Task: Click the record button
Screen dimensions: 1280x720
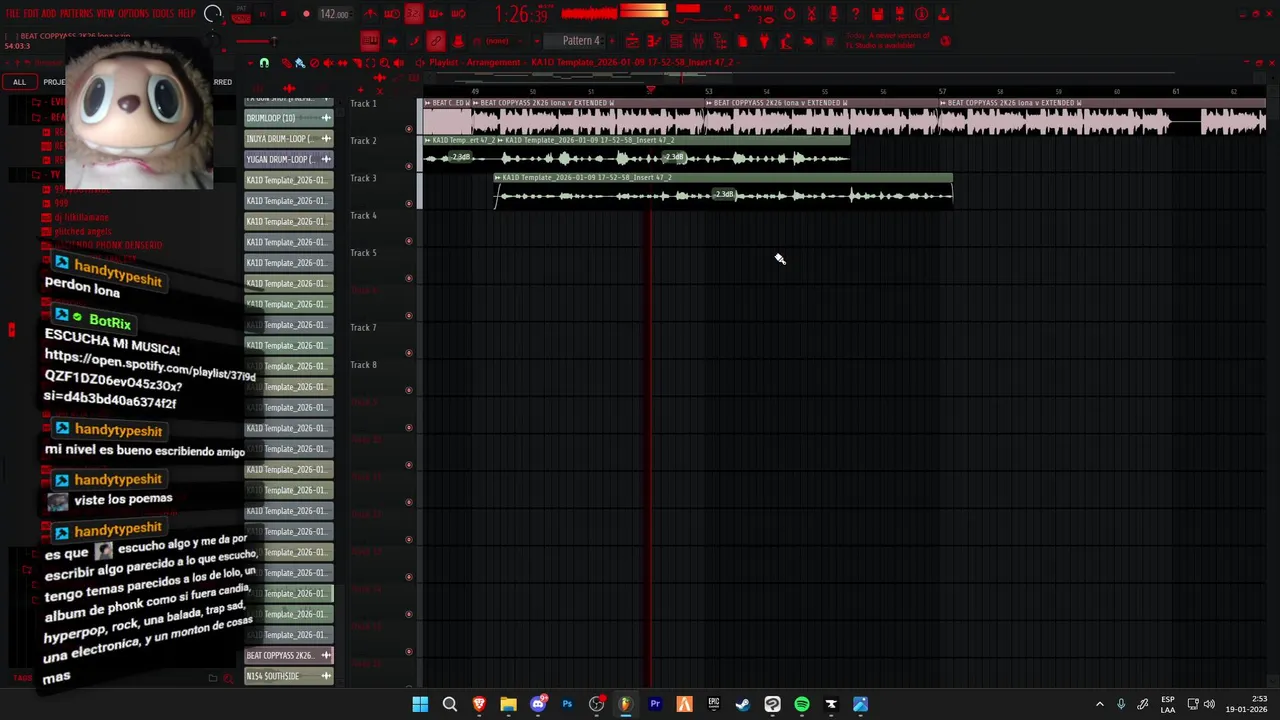Action: (x=306, y=14)
